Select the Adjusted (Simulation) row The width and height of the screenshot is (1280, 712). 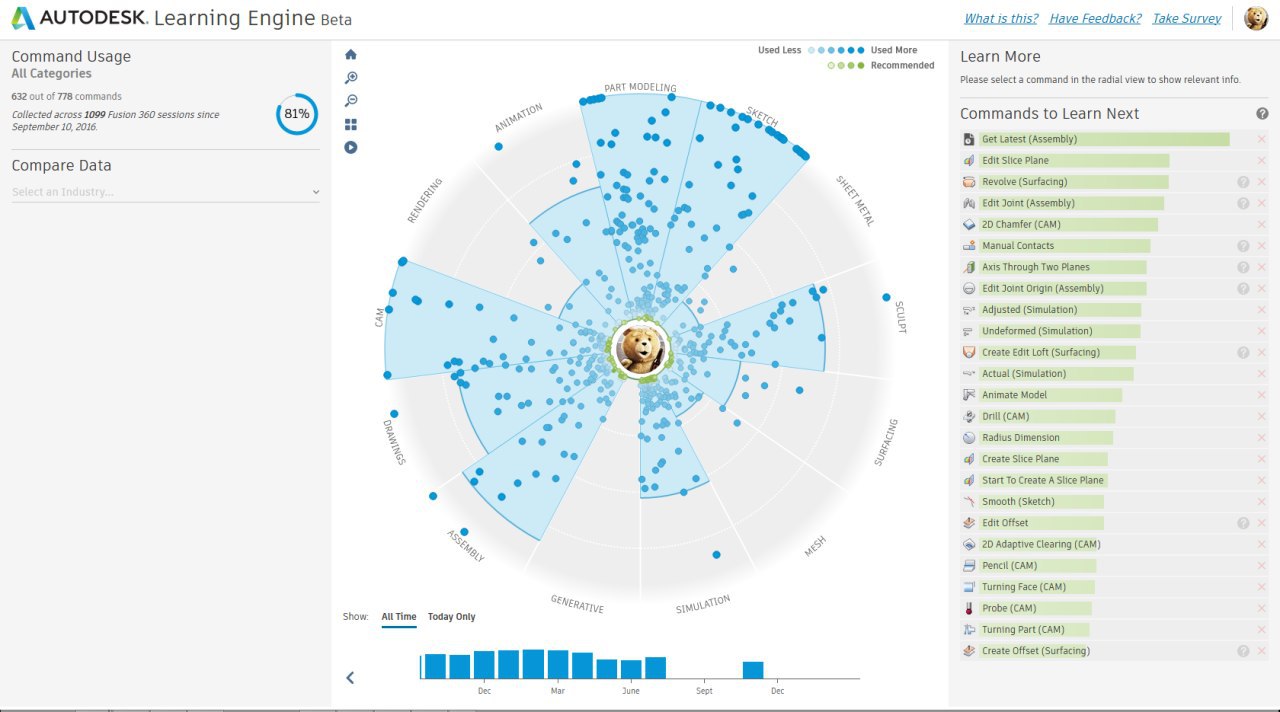[x=1113, y=310]
